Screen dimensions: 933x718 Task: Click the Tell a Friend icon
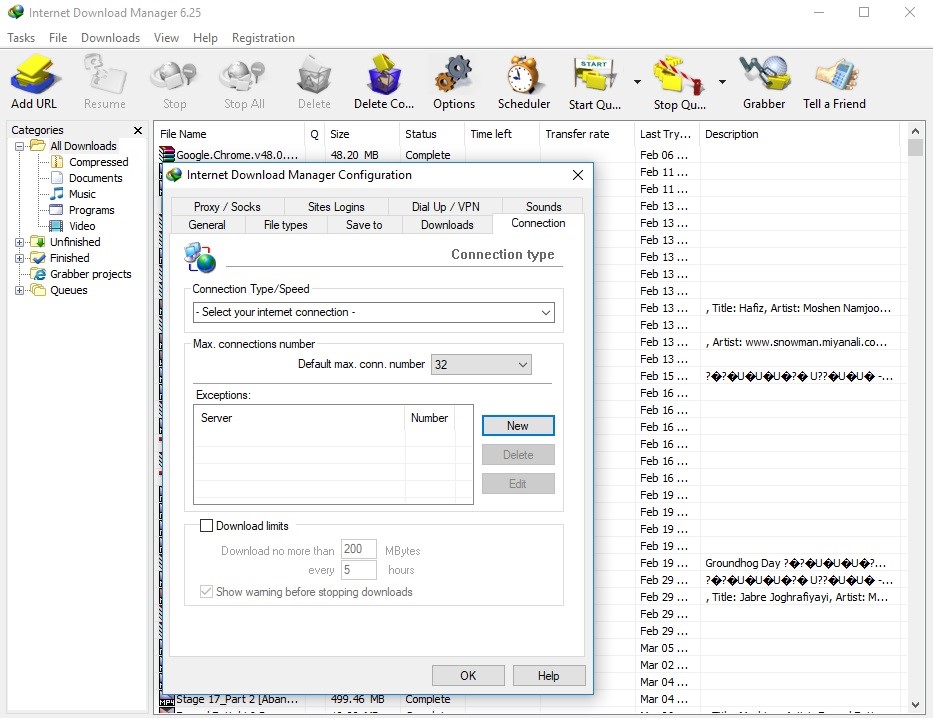pyautogui.click(x=834, y=76)
